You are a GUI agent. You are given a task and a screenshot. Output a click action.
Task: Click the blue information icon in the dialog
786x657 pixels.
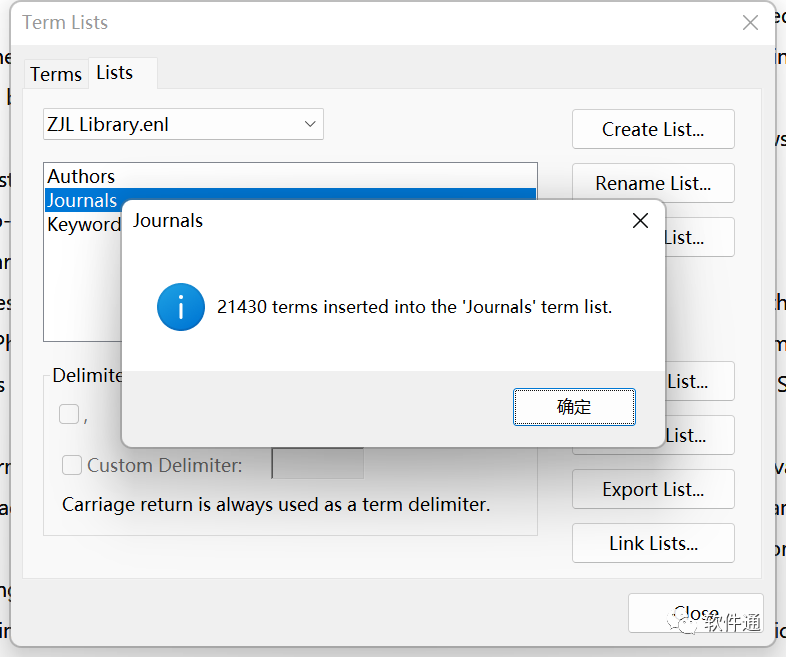181,307
